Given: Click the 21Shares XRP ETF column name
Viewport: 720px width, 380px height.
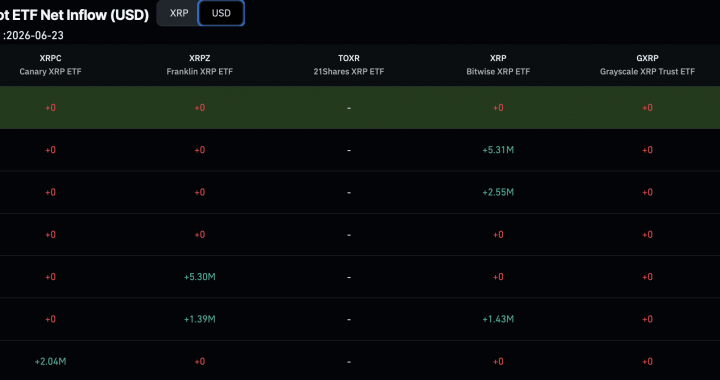Looking at the screenshot, I should (x=349, y=72).
